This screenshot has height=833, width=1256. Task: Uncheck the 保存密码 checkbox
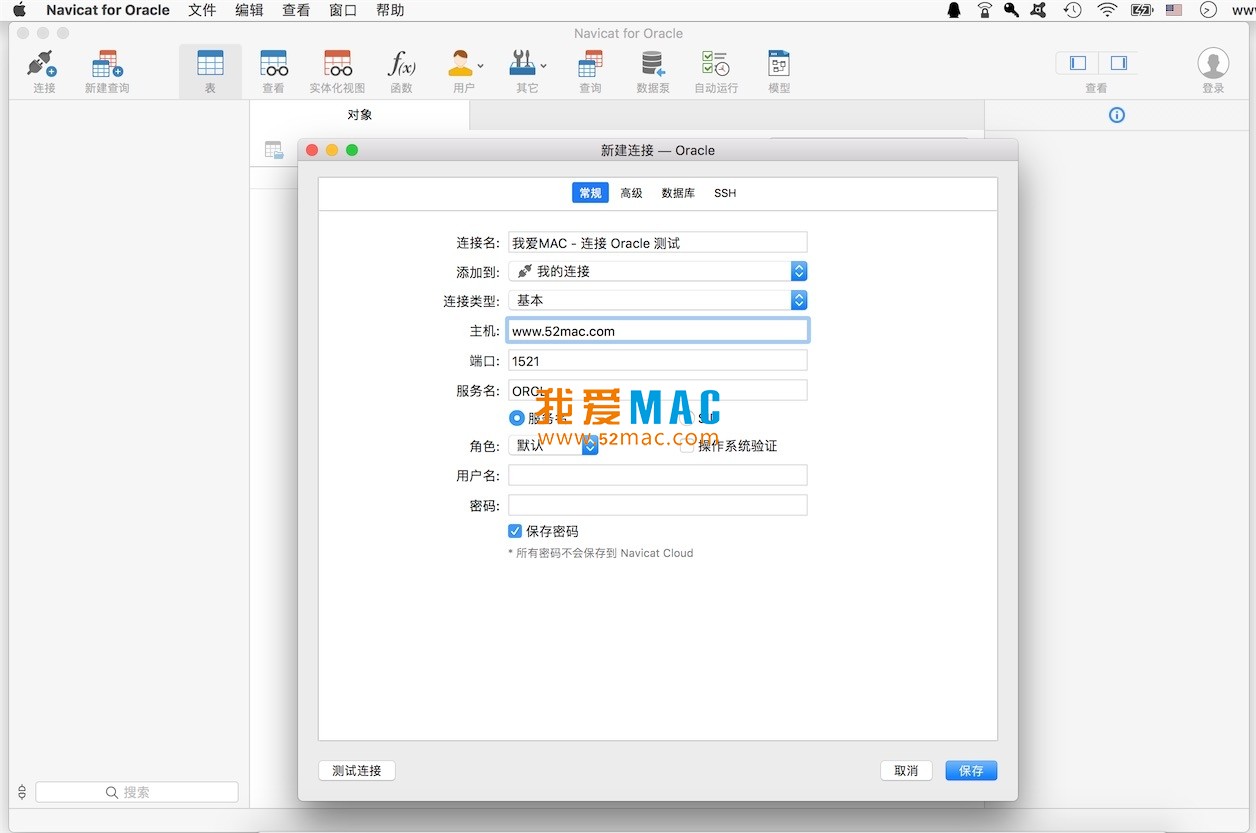515,531
